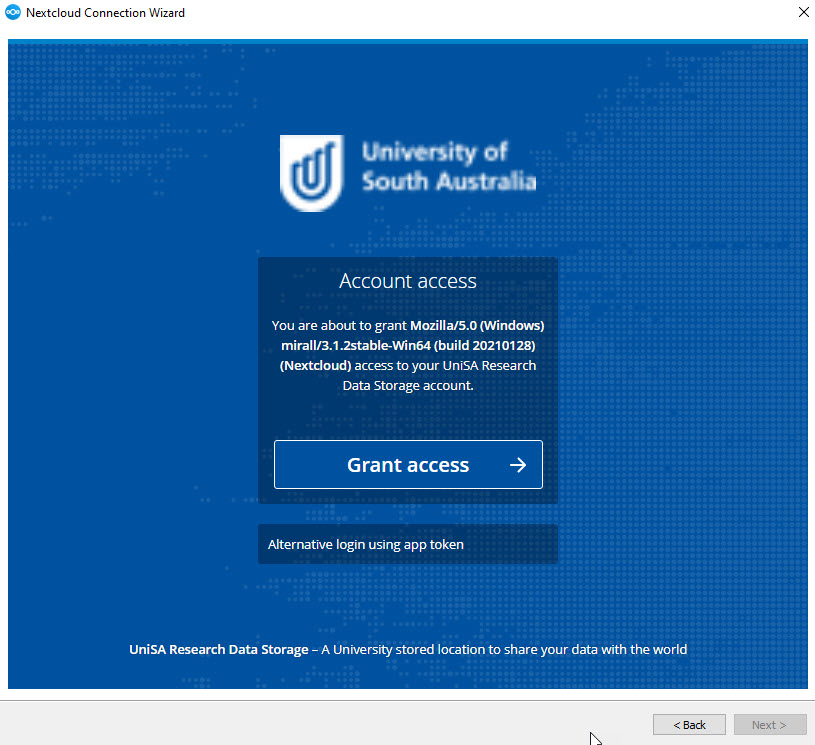Click the Nextcloud logo in the title bar

pos(14,13)
